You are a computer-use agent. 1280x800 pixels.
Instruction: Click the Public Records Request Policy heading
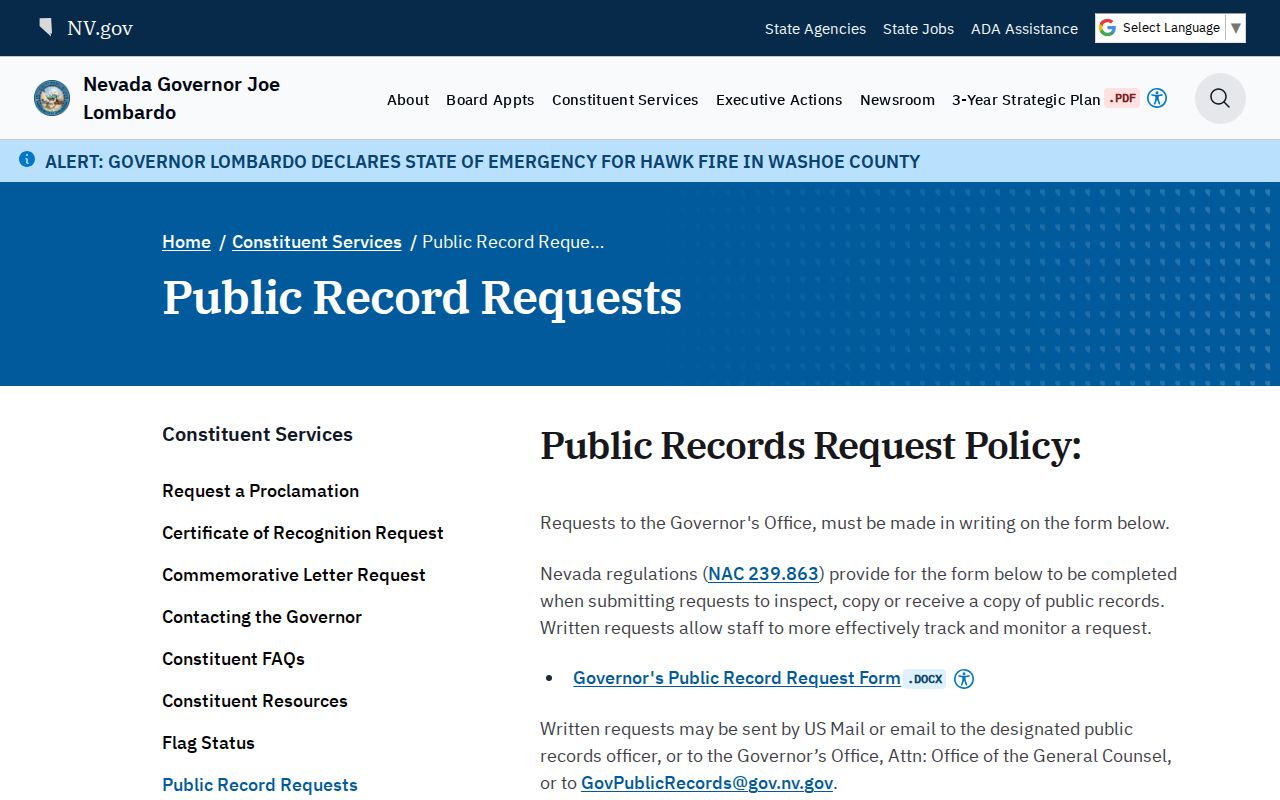[811, 446]
